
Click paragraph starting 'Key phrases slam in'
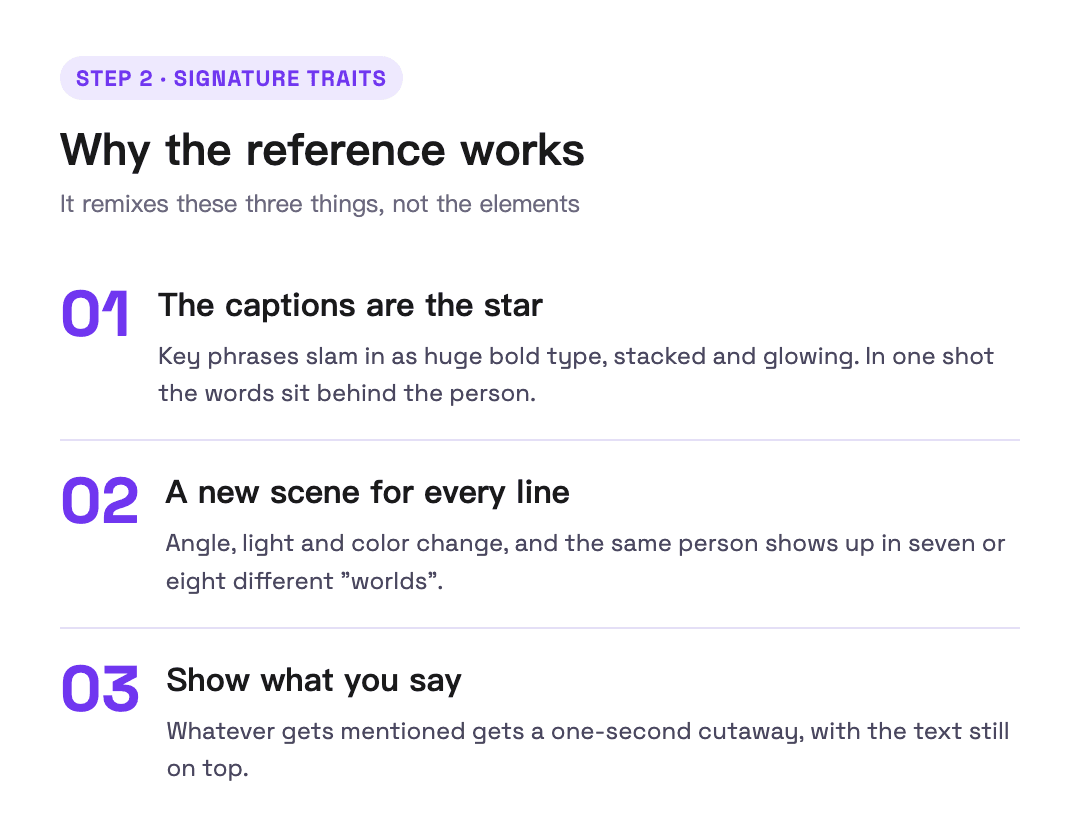point(576,375)
